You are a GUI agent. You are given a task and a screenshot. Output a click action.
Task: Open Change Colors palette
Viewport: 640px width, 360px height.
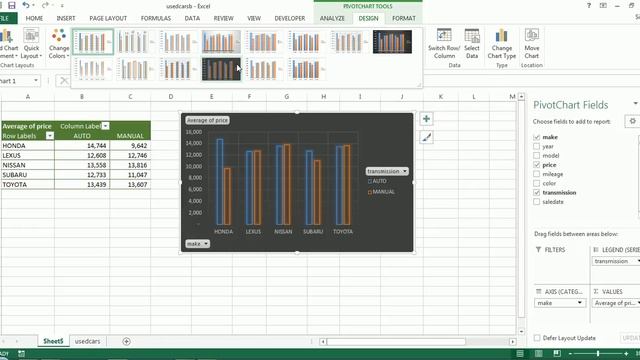[x=59, y=44]
